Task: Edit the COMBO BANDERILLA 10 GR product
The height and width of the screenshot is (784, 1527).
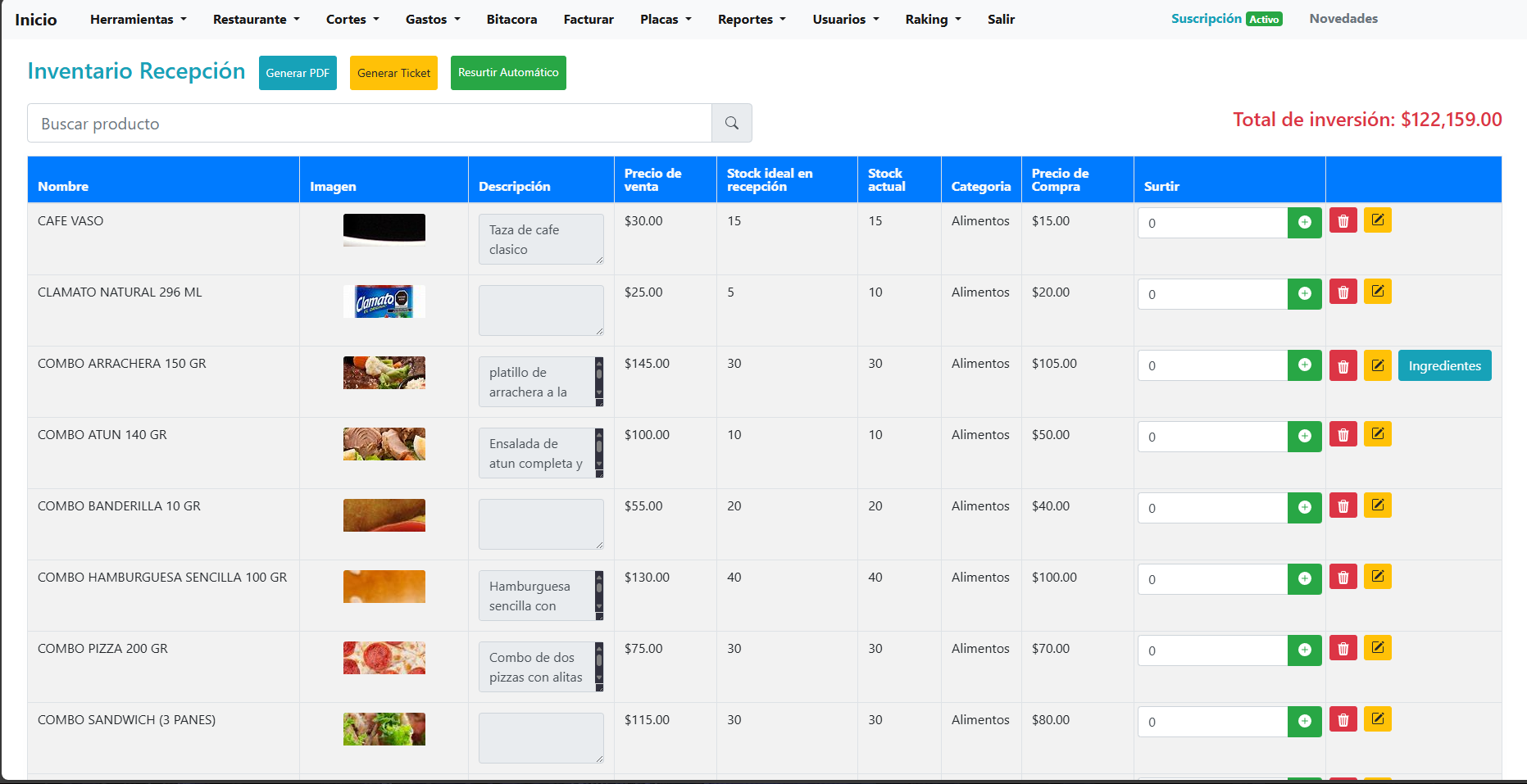Action: 1377,505
